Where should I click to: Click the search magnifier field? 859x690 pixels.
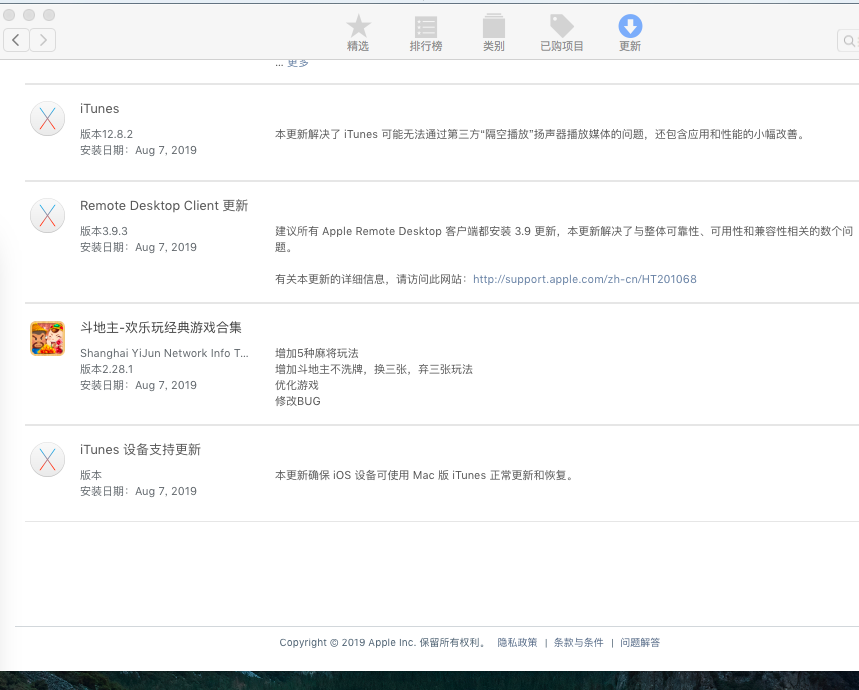coord(848,41)
